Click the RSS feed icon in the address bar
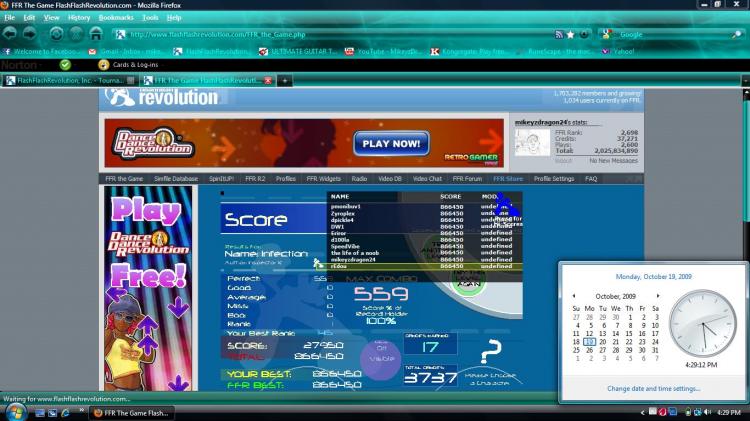The width and height of the screenshot is (750, 421). 559,34
